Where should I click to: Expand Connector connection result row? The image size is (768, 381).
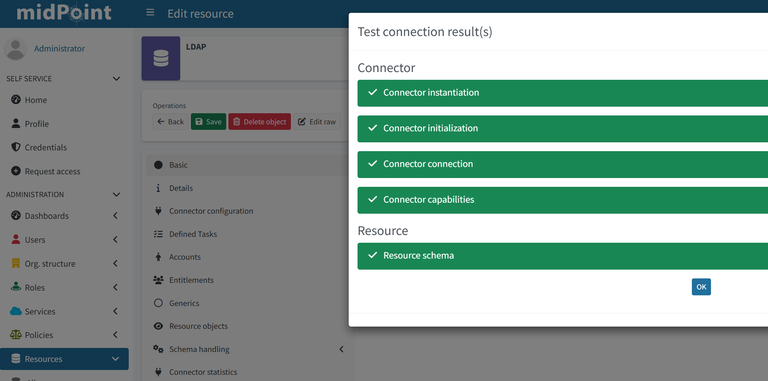point(562,164)
